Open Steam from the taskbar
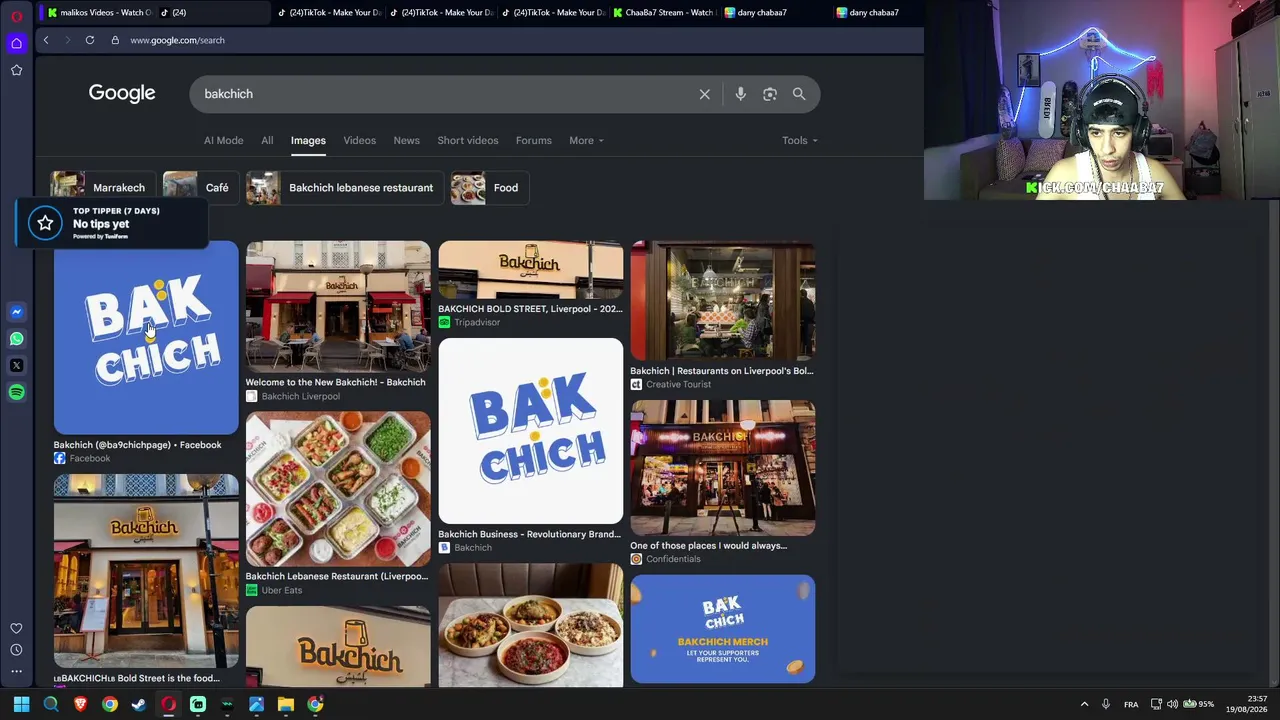Screen dimensions: 1280x720 139,704
